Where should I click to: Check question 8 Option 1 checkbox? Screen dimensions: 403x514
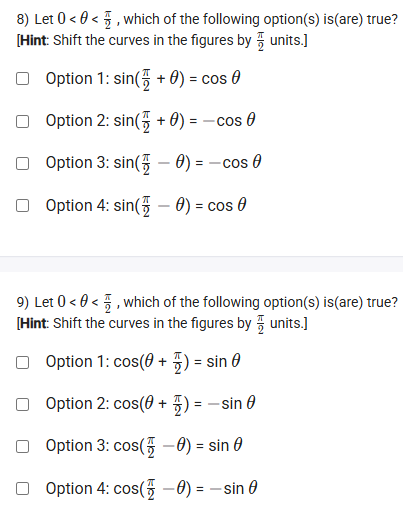click(x=22, y=79)
